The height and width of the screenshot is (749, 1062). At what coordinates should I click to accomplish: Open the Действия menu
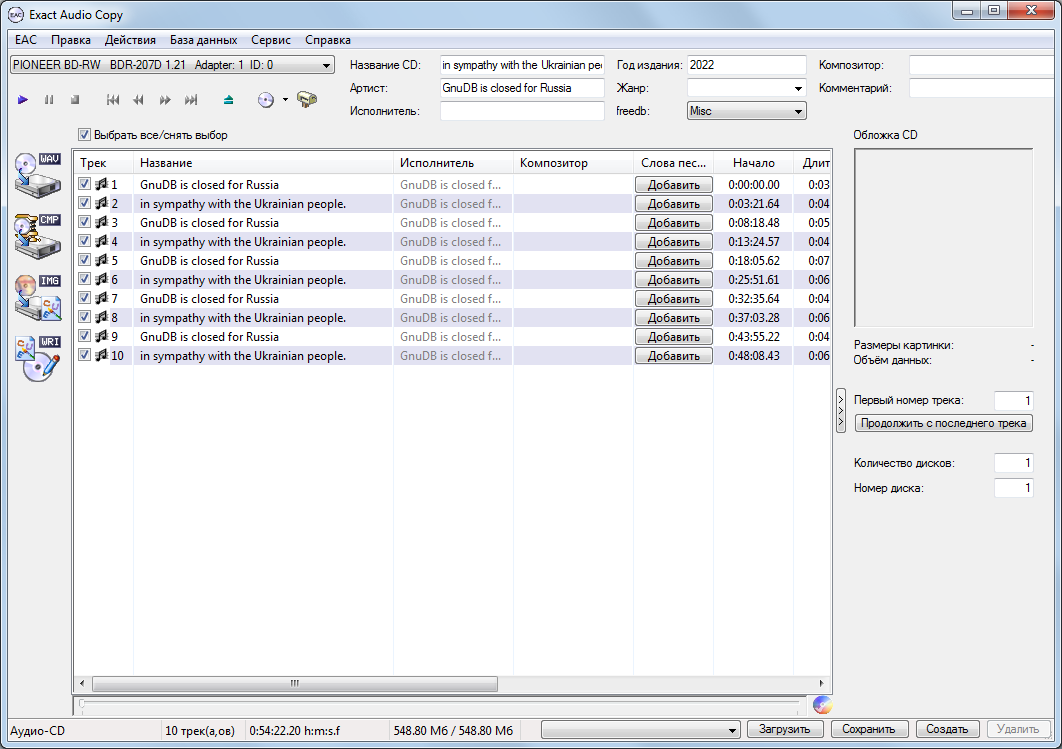pyautogui.click(x=130, y=40)
